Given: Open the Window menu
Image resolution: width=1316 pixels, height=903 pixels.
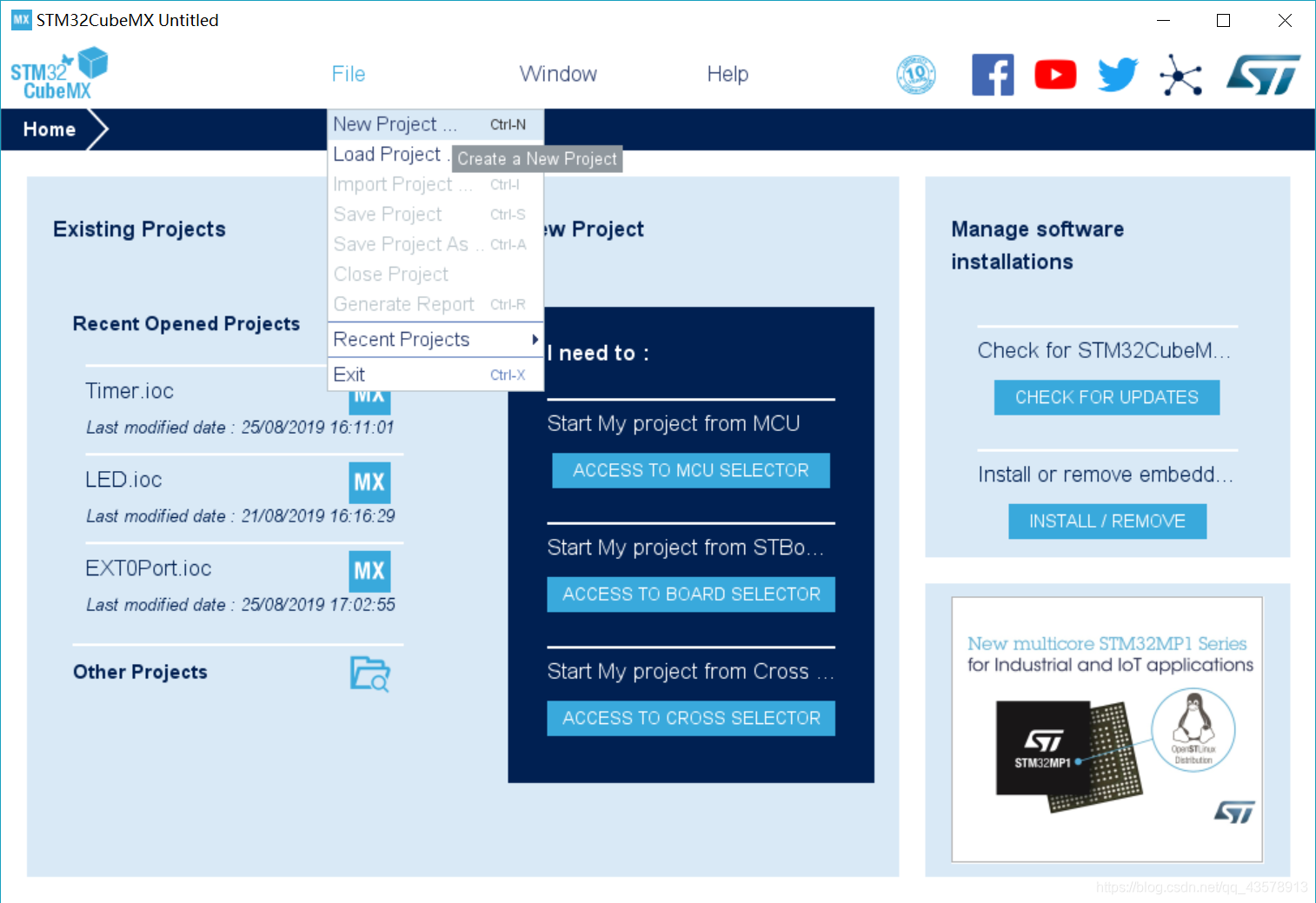Looking at the screenshot, I should [558, 74].
